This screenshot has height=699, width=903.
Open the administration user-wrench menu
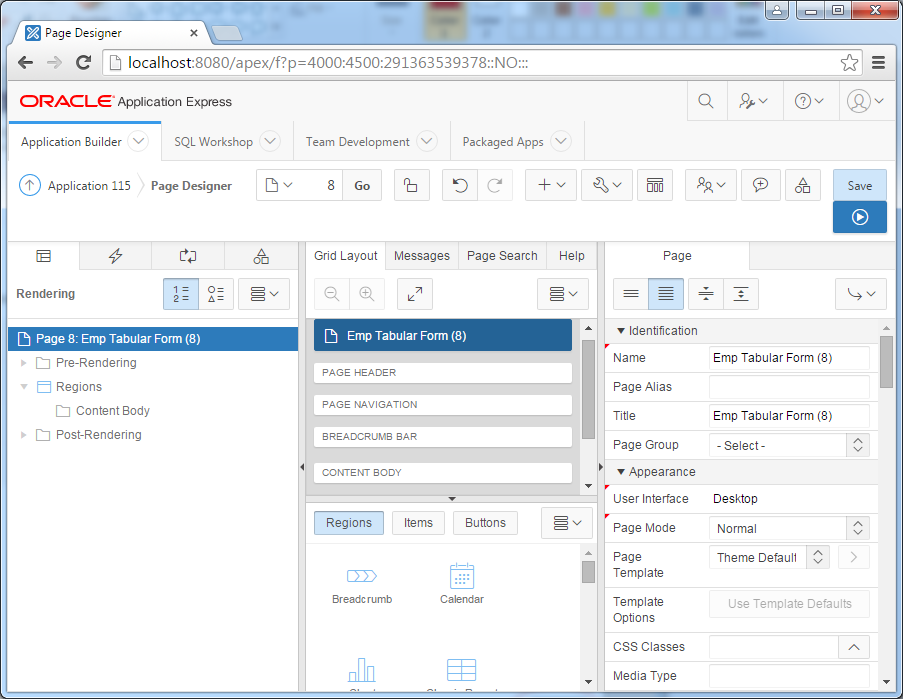click(753, 101)
